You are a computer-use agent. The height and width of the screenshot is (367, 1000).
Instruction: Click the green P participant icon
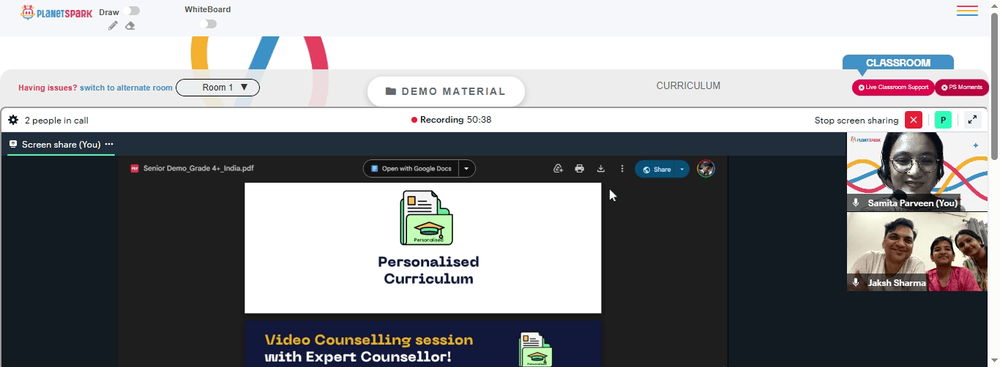[x=943, y=120]
